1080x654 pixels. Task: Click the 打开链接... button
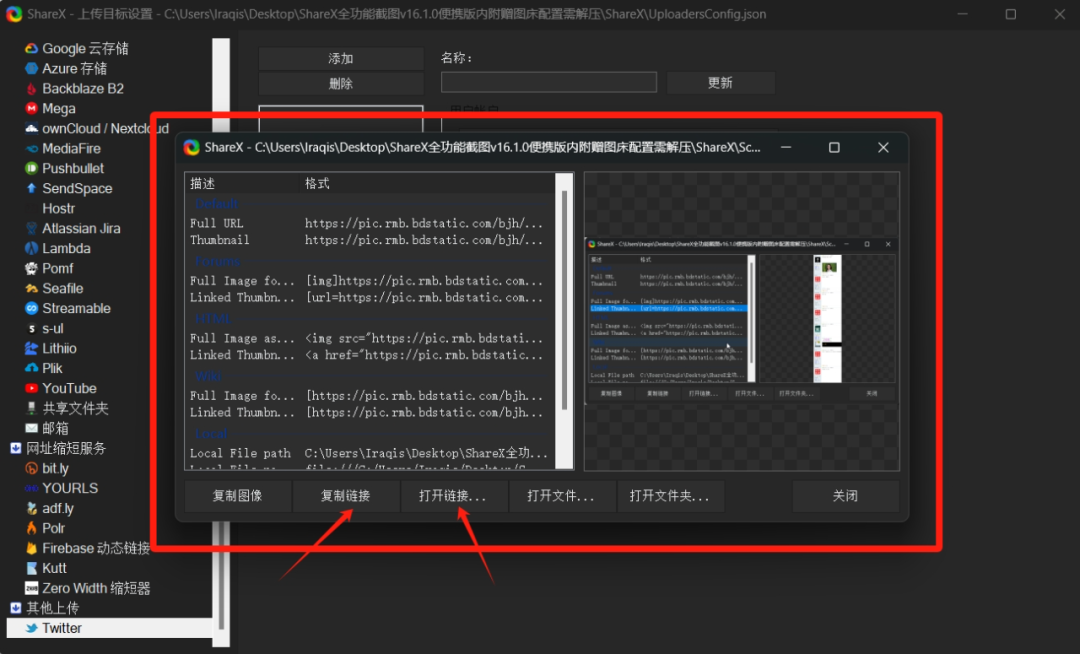point(454,496)
